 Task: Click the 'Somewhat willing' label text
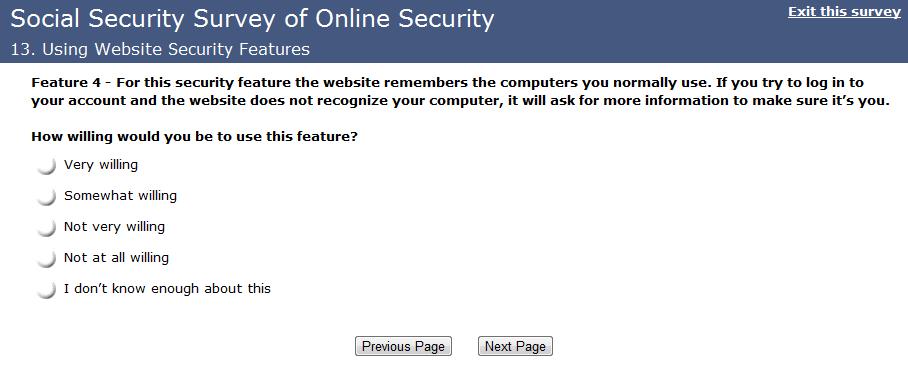point(120,196)
